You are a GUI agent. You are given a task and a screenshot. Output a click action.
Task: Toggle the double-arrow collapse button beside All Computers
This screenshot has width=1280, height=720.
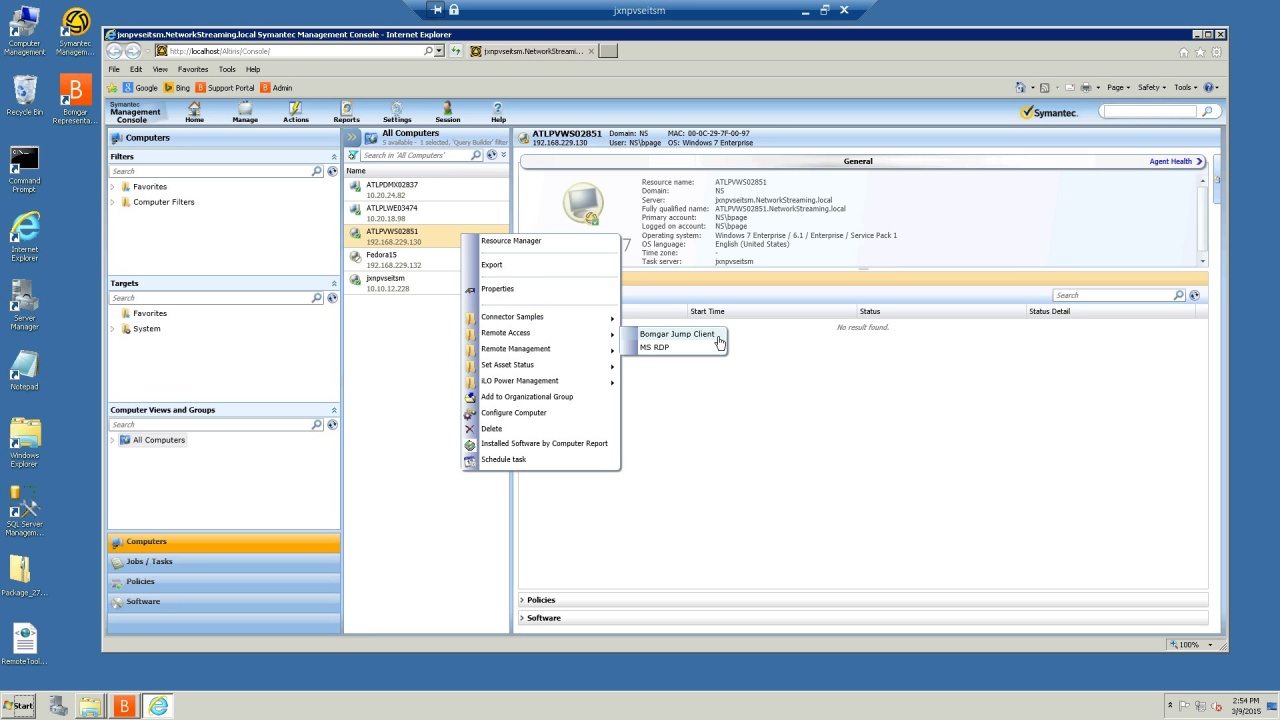point(352,137)
